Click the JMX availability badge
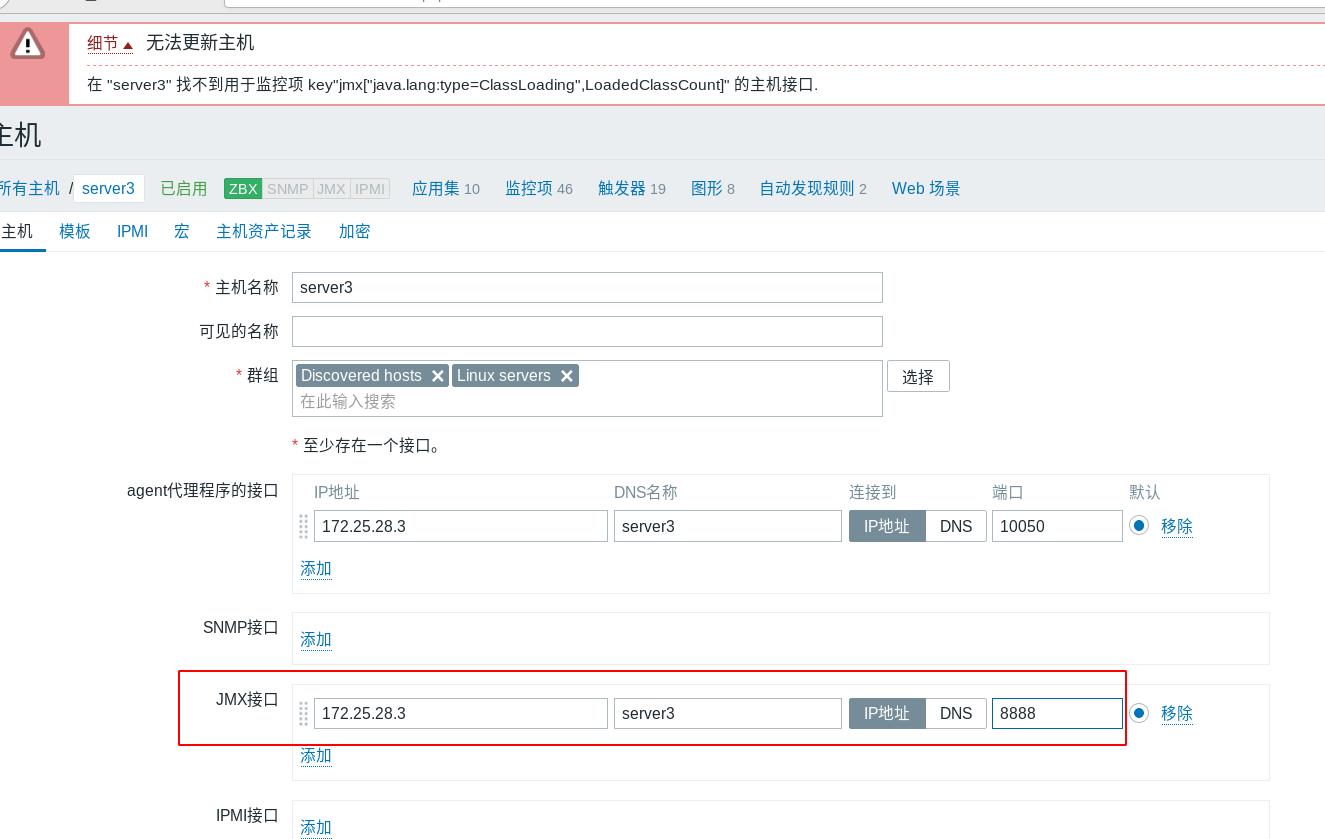Image resolution: width=1325 pixels, height=839 pixels. pyautogui.click(x=332, y=188)
